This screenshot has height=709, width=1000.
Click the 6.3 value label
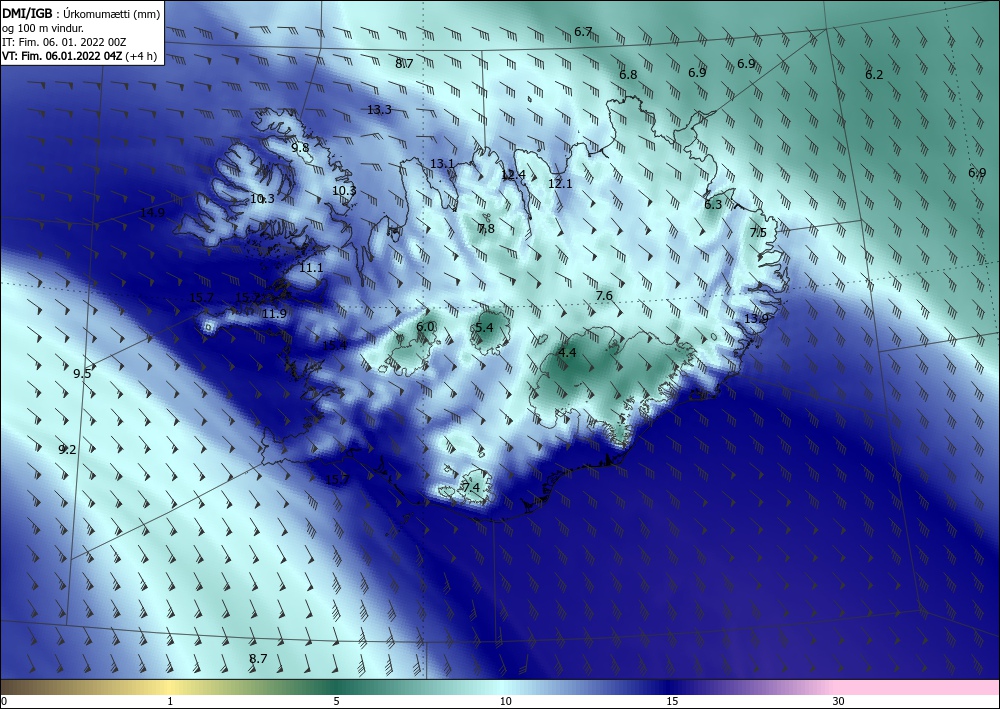pos(713,205)
